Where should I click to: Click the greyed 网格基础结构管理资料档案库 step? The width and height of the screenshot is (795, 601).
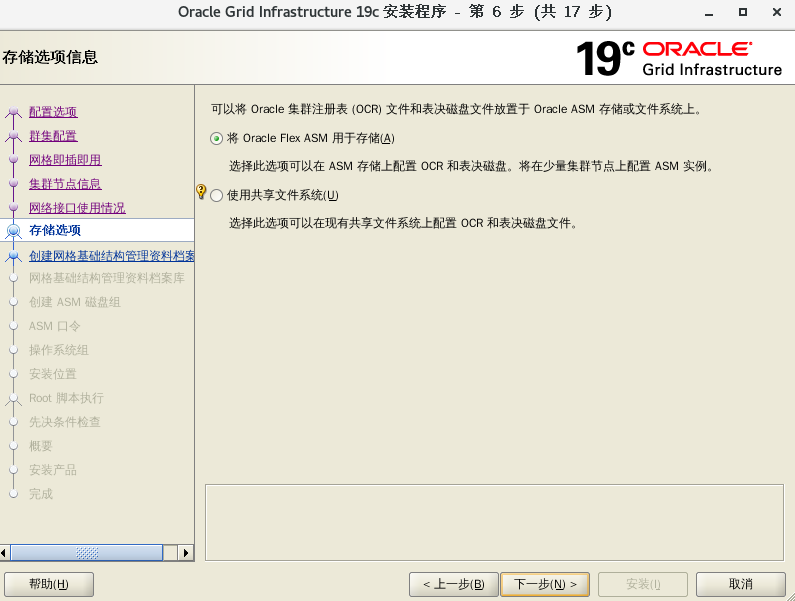pyautogui.click(x=106, y=278)
